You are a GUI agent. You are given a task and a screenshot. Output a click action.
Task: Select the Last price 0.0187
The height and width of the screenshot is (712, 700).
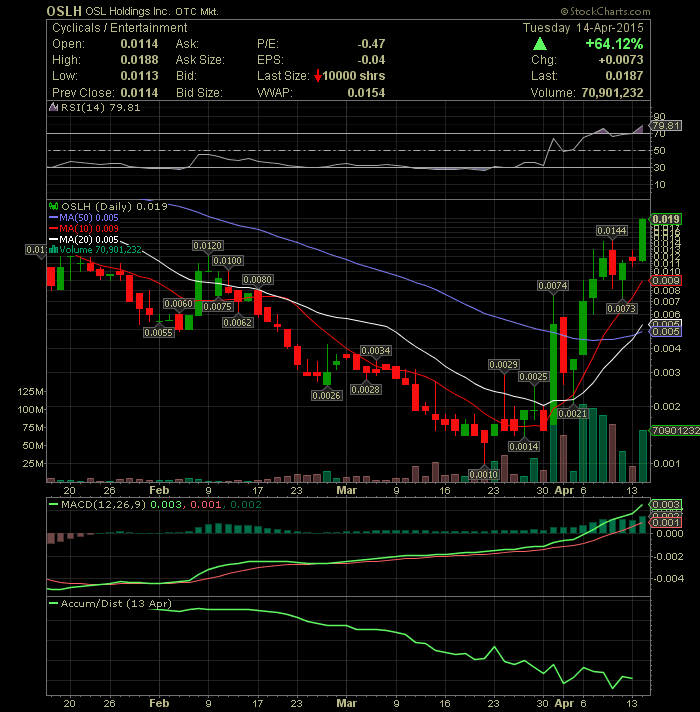tap(624, 76)
